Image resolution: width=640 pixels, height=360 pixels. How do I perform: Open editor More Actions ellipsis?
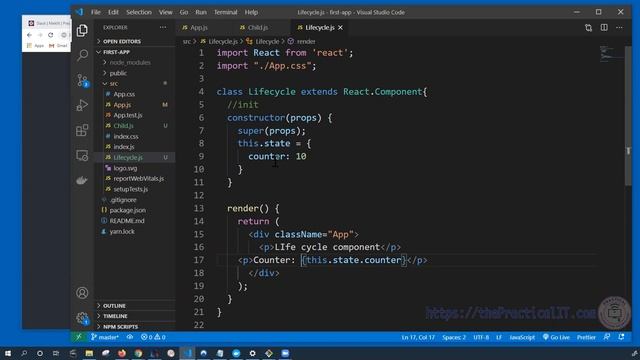619,28
